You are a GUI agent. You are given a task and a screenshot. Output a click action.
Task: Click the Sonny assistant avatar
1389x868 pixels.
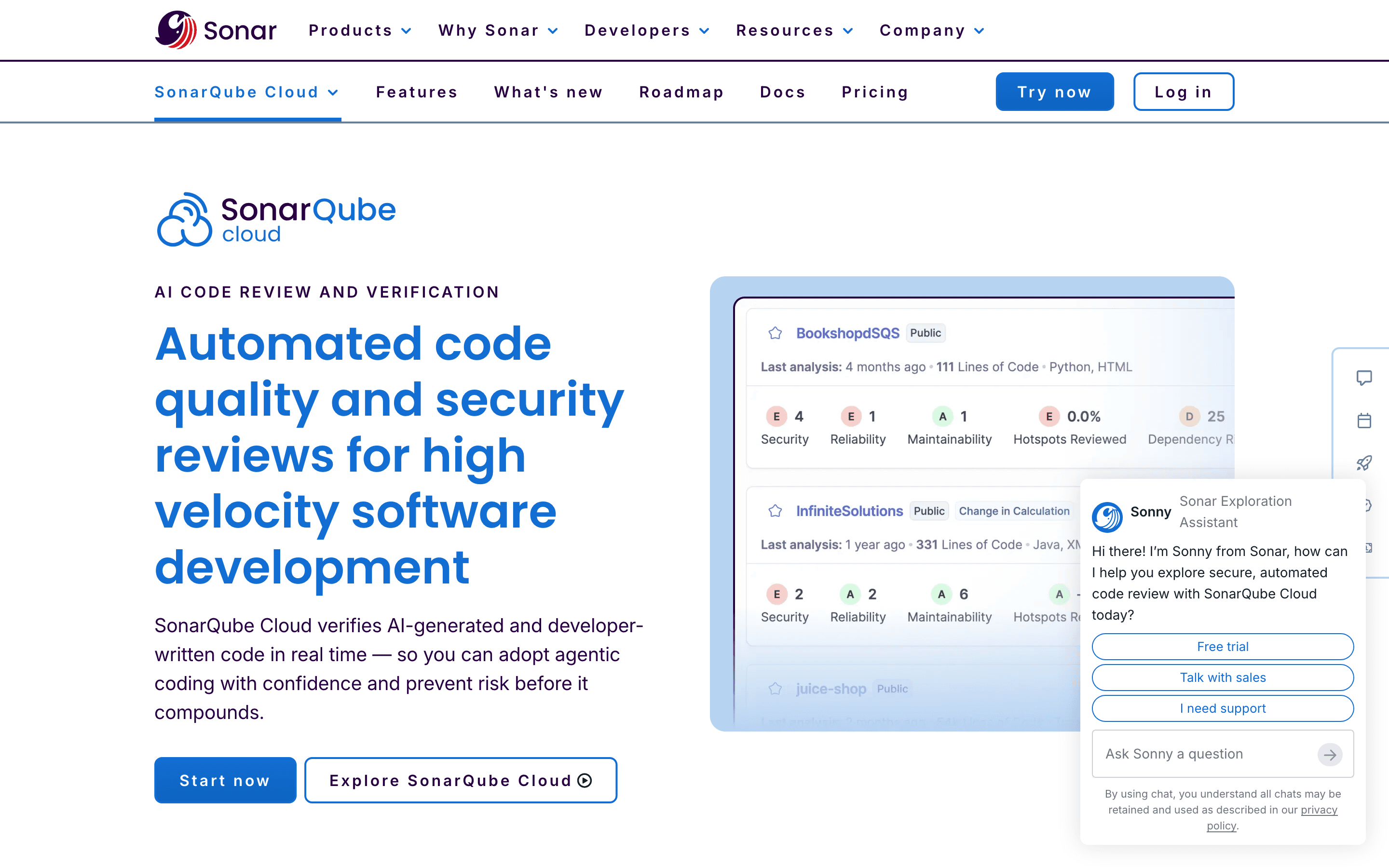tap(1107, 516)
